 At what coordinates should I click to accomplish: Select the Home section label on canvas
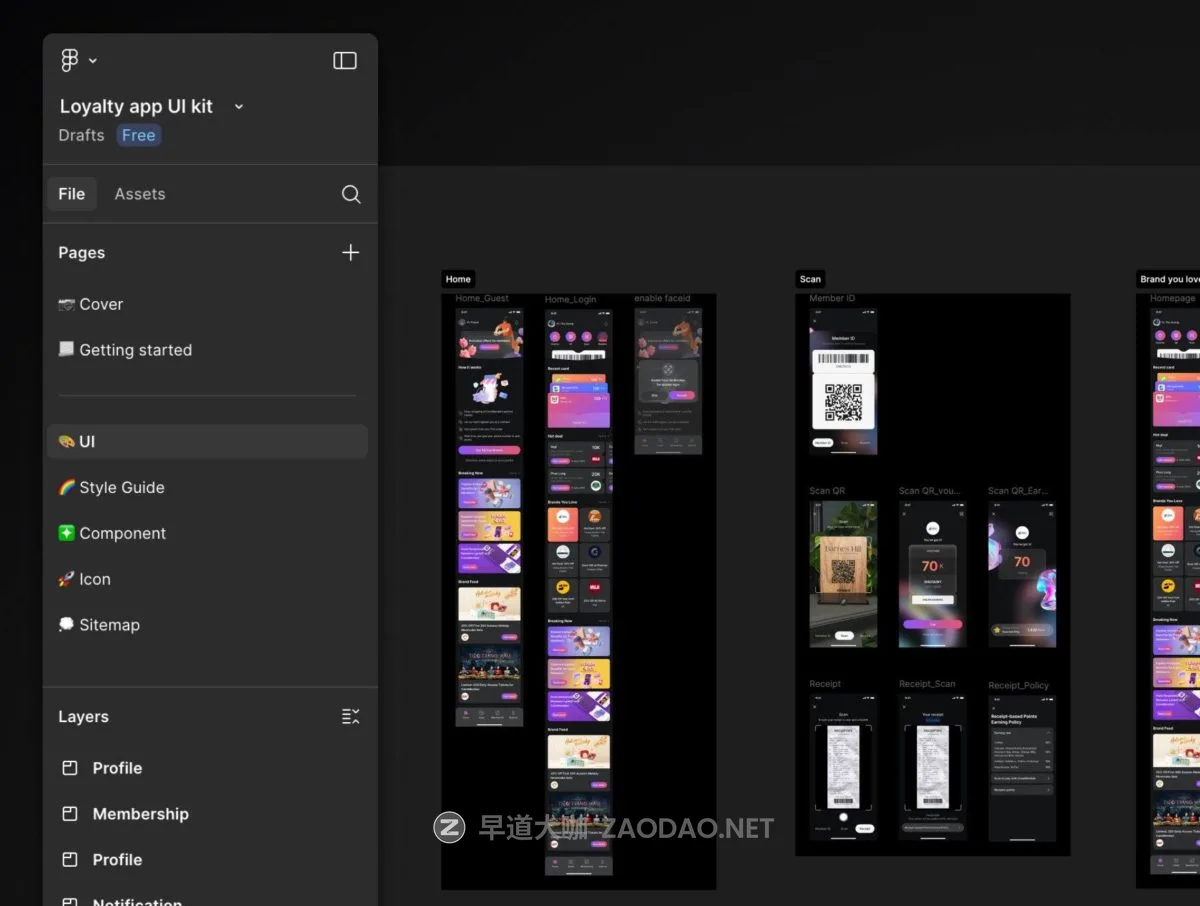(x=458, y=279)
